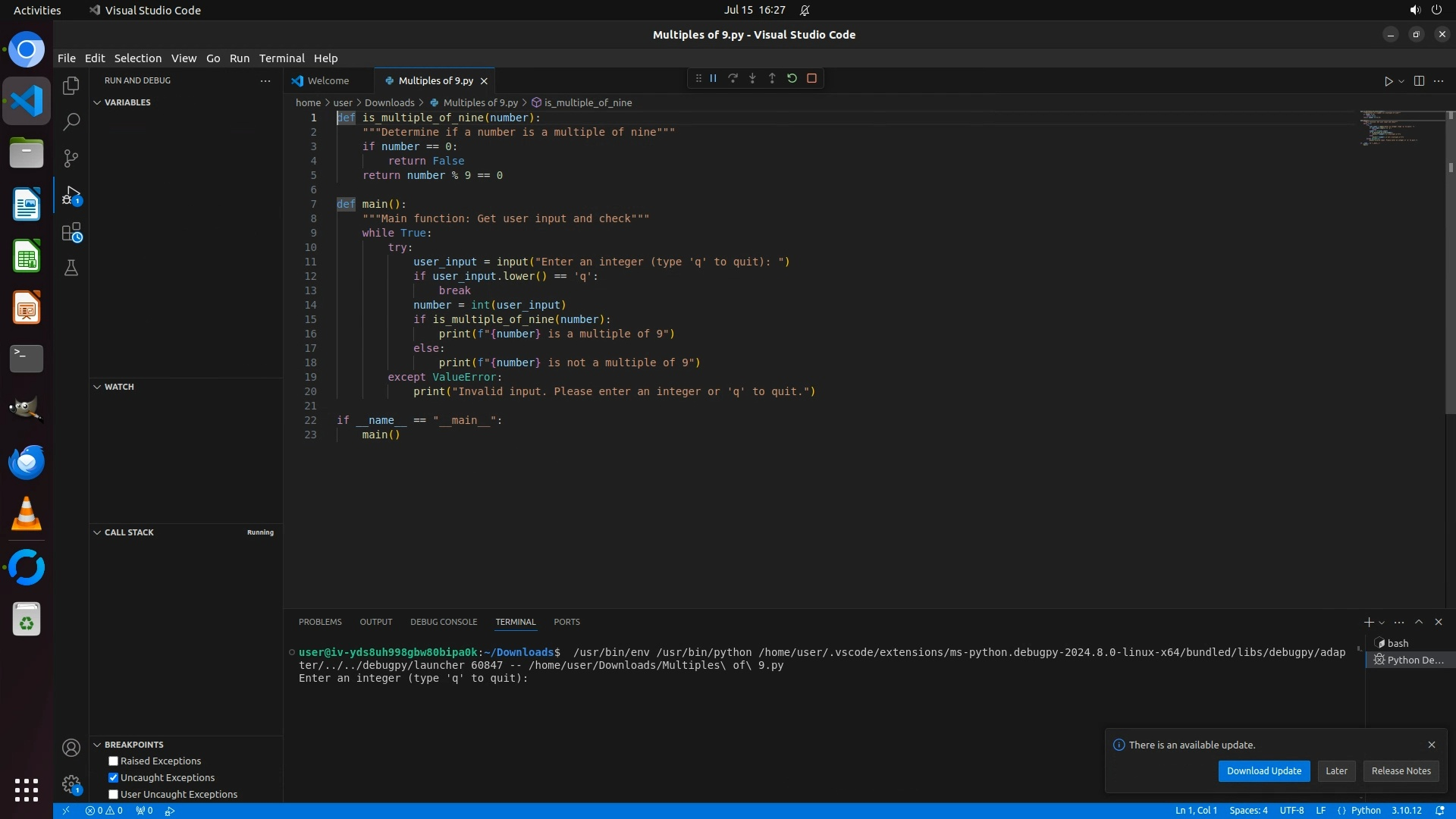The image size is (1456, 819).
Task: Enable Raised Exceptions breakpoint
Action: pos(113,761)
